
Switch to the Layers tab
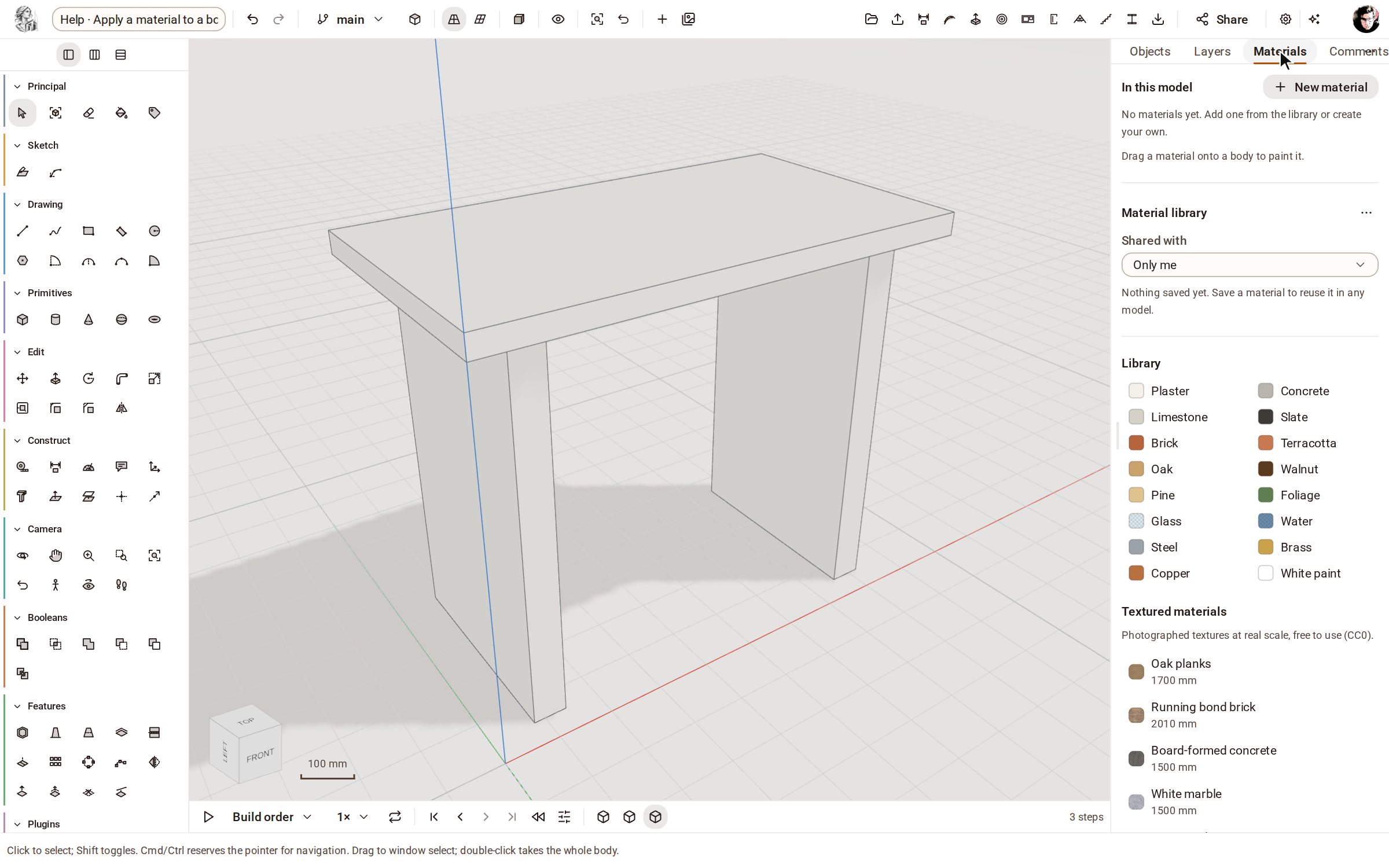[x=1212, y=52]
